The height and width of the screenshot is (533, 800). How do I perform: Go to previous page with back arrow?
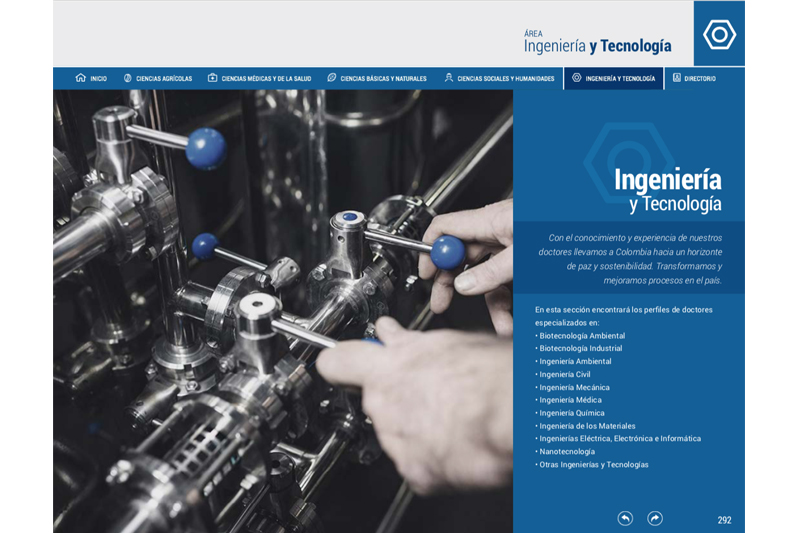pyautogui.click(x=625, y=518)
